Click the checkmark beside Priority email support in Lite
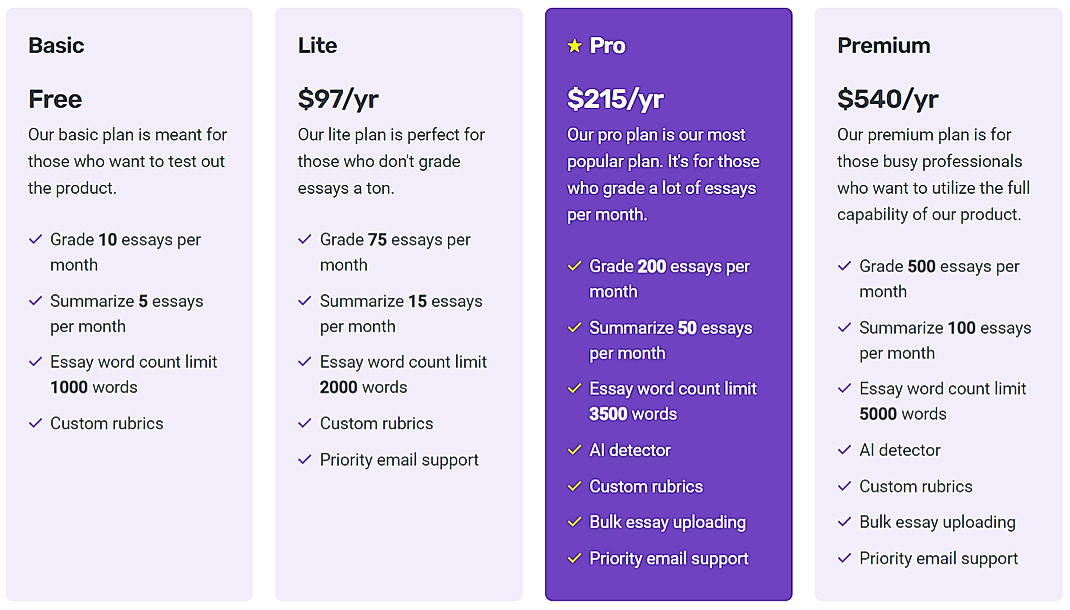The width and height of the screenshot is (1070, 610). point(304,460)
